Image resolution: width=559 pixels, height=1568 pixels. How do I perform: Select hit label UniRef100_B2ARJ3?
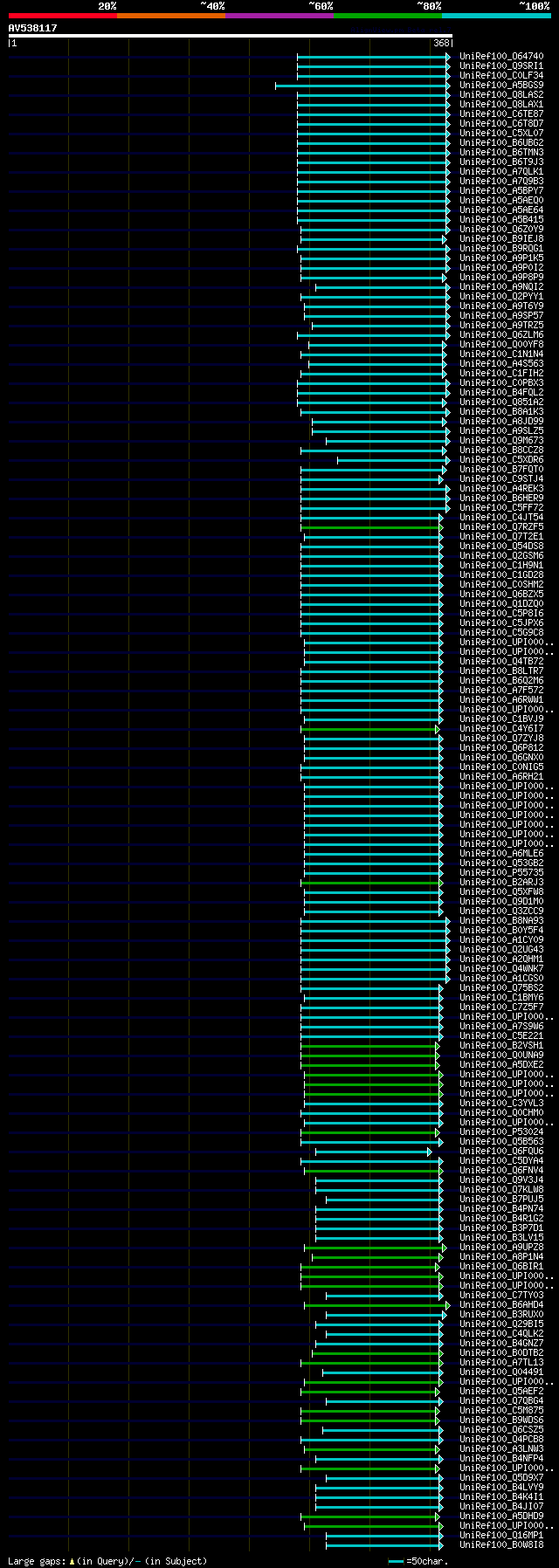[x=501, y=883]
